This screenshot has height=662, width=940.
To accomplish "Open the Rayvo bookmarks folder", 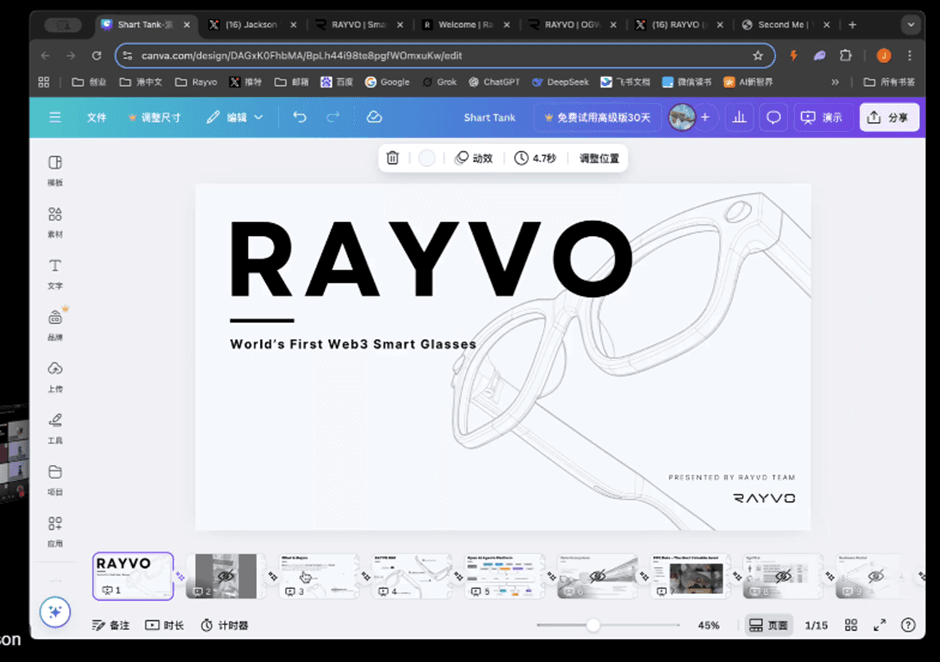I will coord(196,82).
